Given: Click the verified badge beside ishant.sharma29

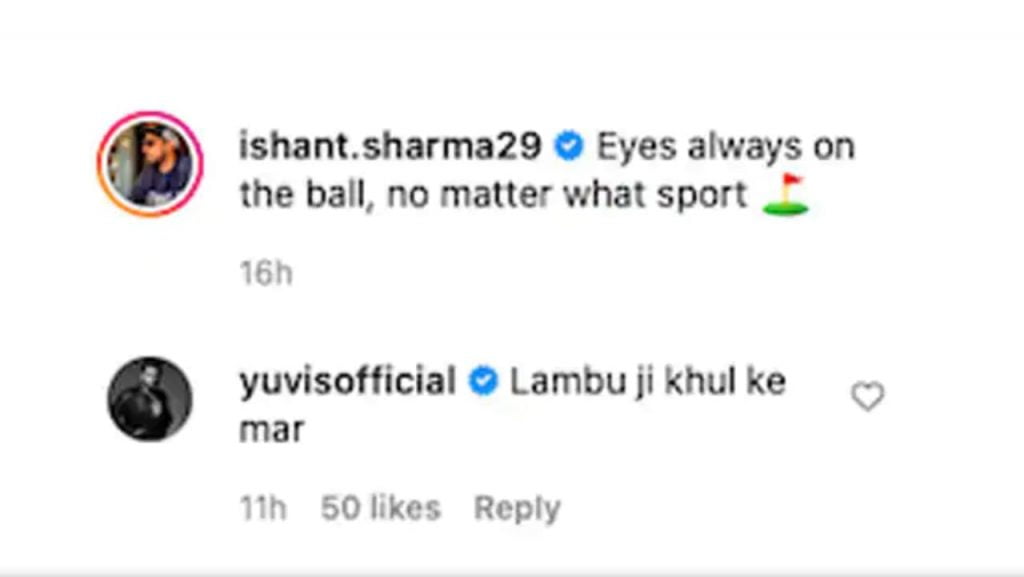Looking at the screenshot, I should click(x=569, y=146).
